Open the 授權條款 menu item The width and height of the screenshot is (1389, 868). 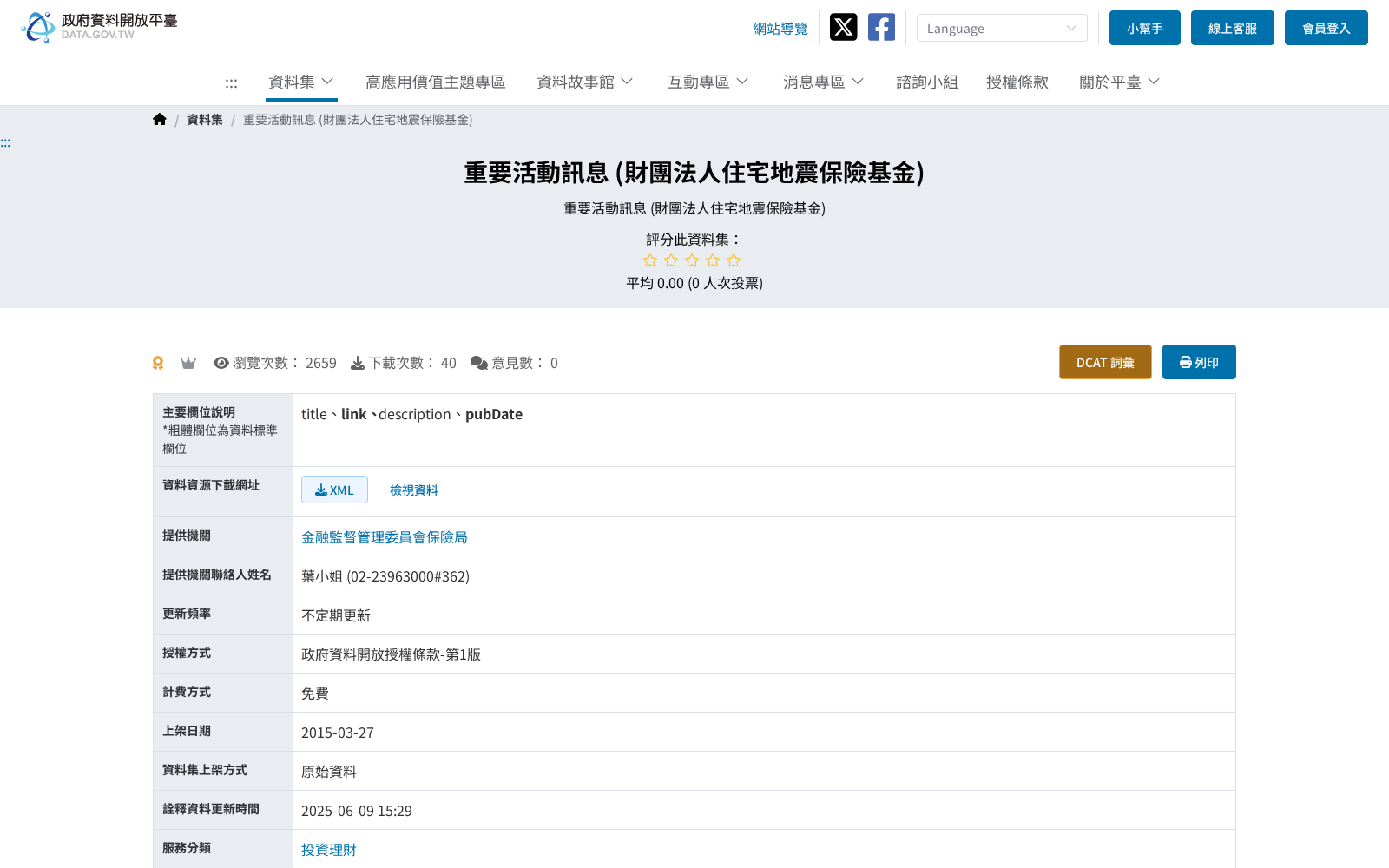tap(1017, 82)
